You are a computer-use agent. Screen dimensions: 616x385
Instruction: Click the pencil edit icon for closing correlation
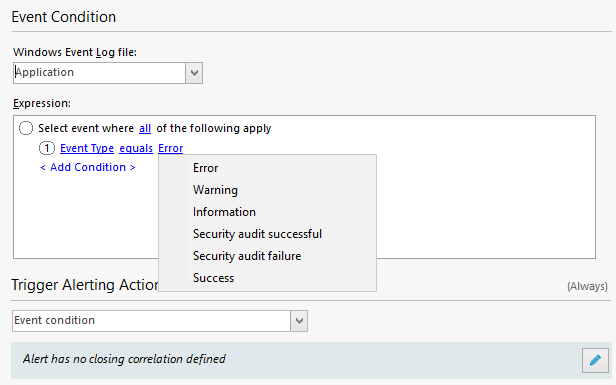pos(595,360)
